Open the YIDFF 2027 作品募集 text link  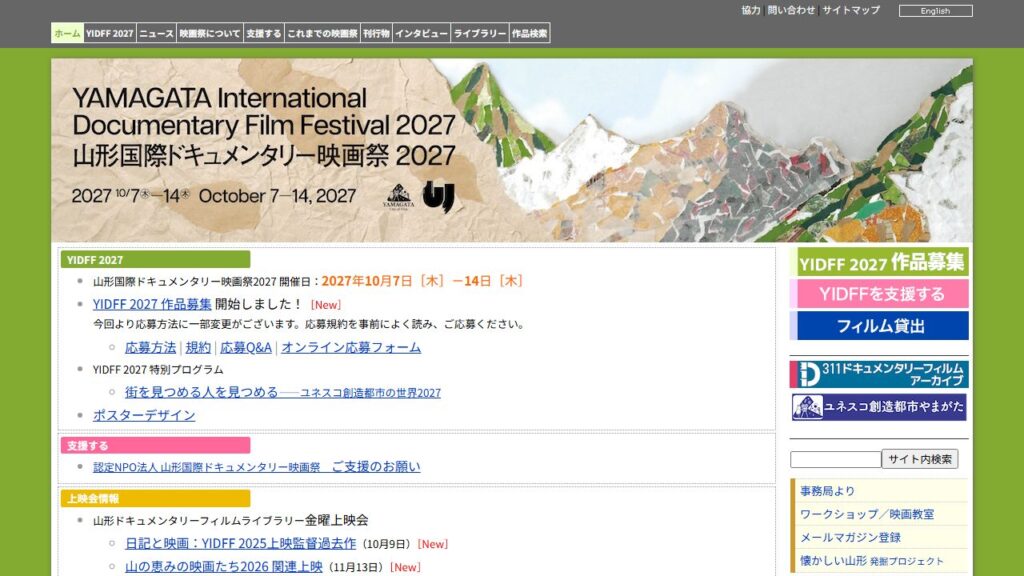point(152,304)
